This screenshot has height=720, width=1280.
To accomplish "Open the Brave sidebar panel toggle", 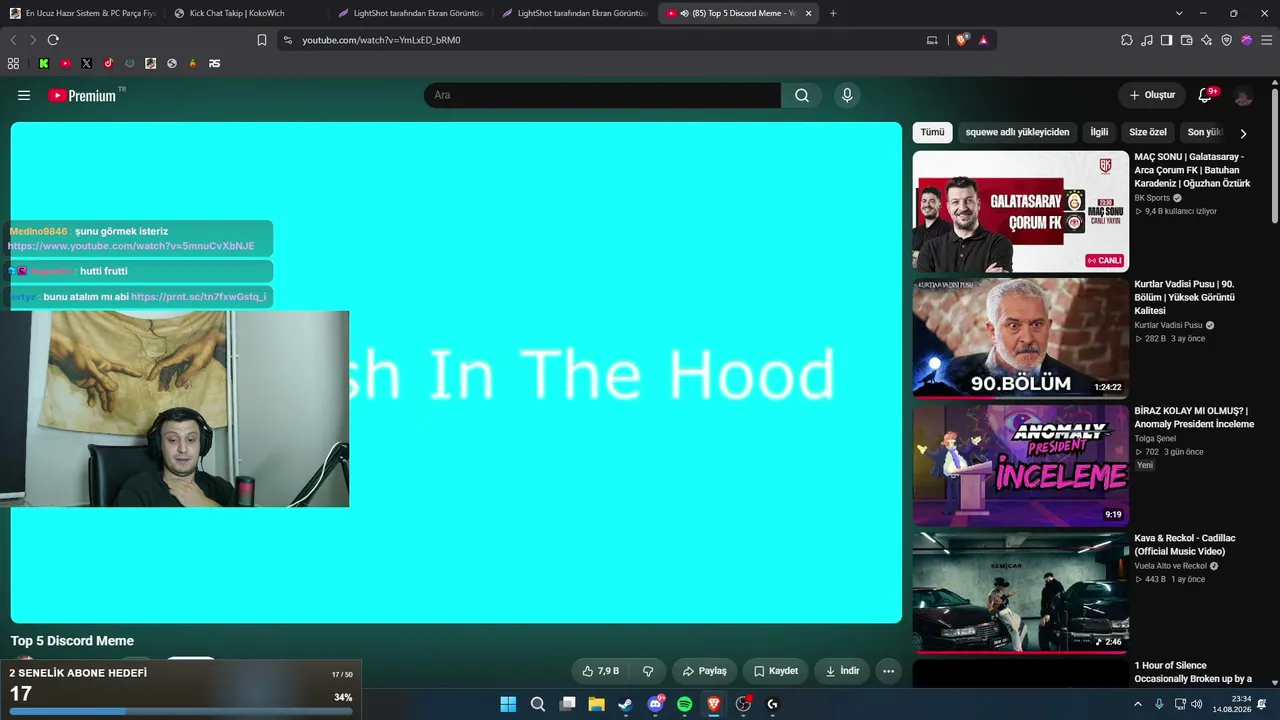I will coord(1167,40).
